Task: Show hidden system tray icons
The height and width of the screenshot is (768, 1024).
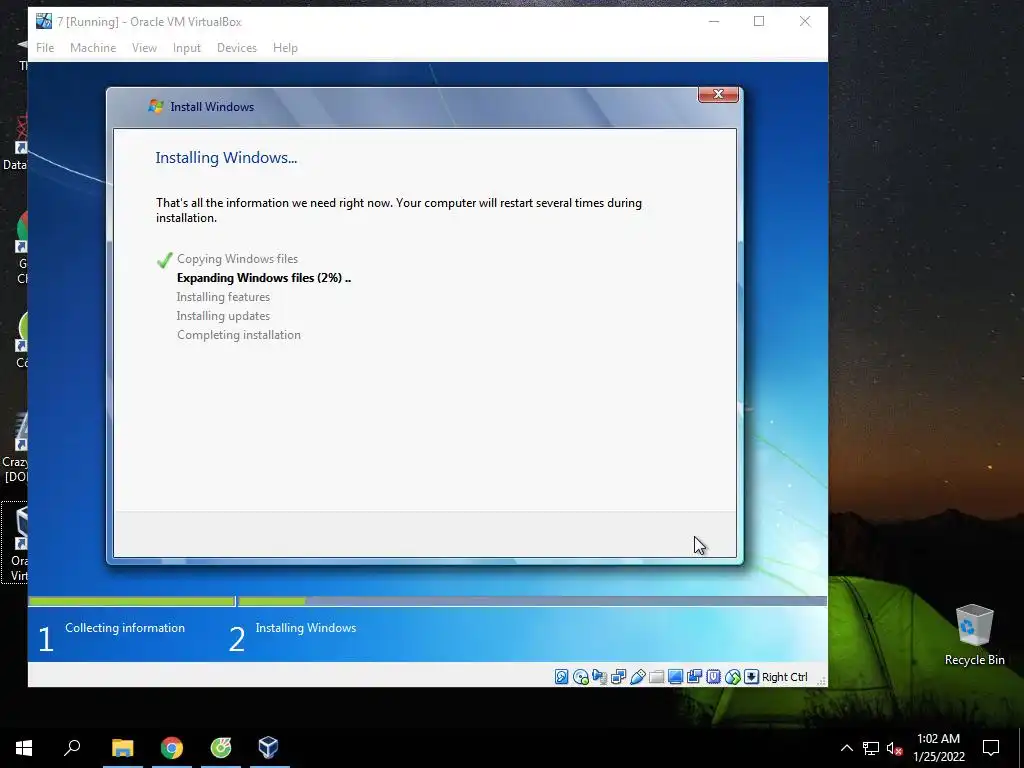Action: (x=846, y=748)
